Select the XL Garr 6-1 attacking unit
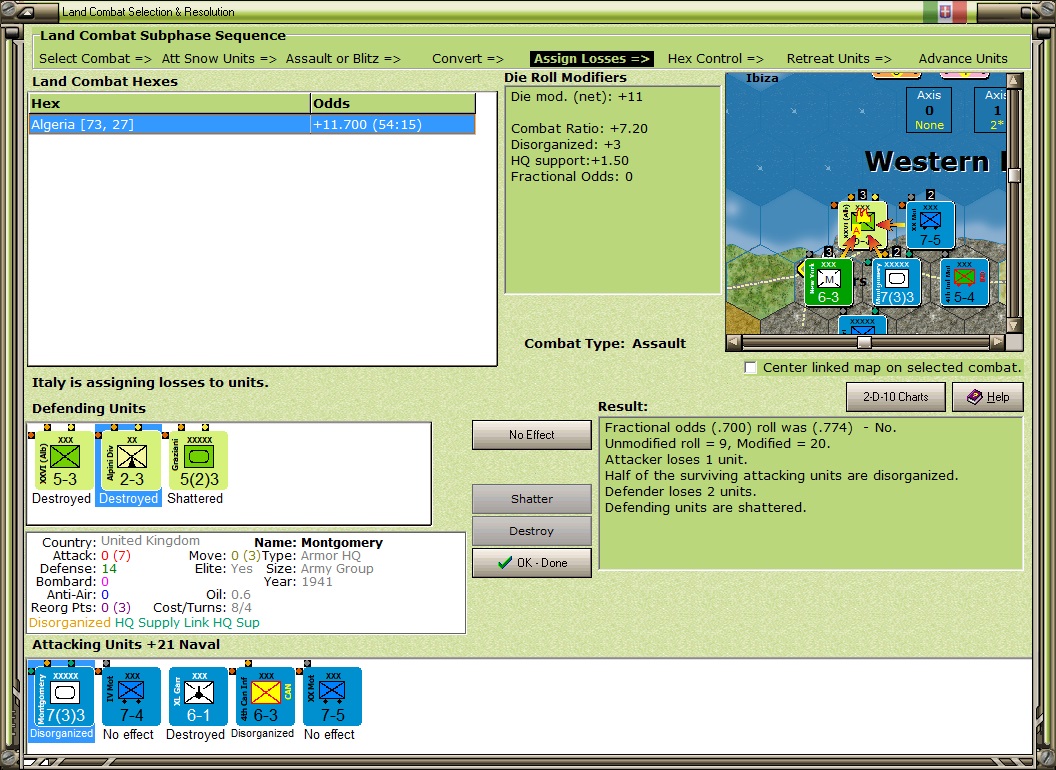 tap(198, 697)
